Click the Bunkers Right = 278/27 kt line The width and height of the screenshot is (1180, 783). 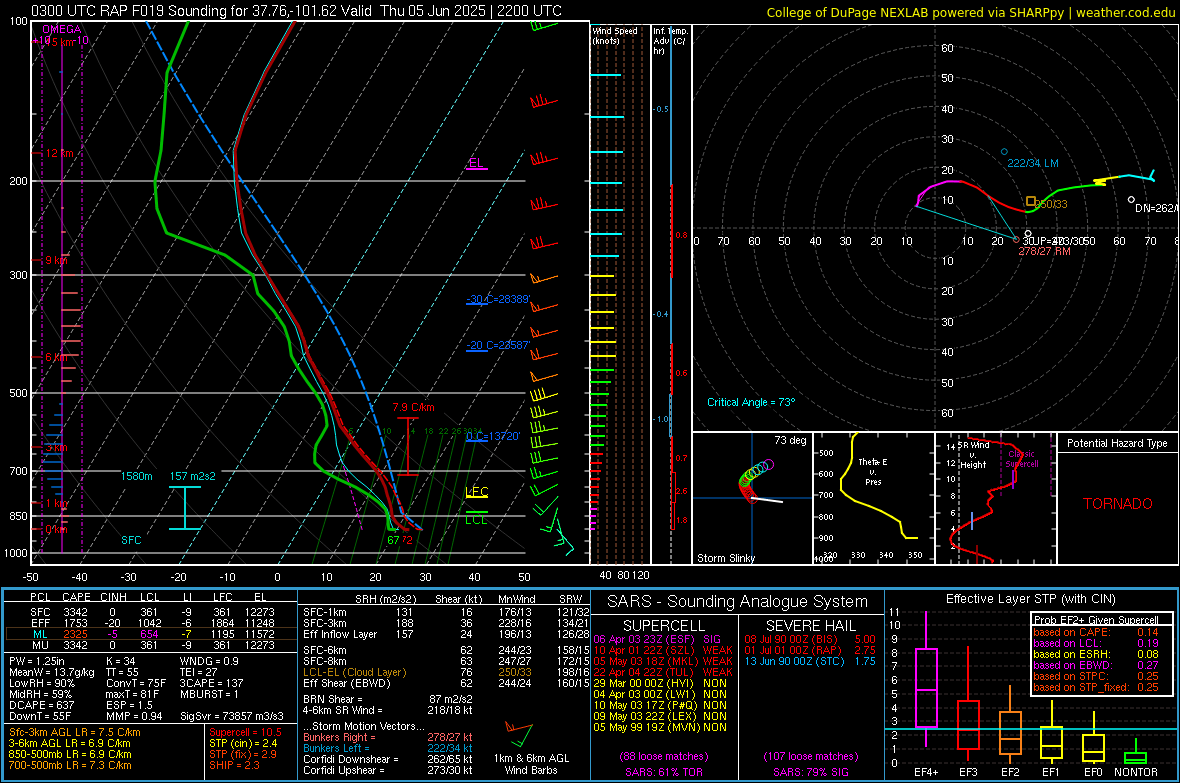click(388, 737)
